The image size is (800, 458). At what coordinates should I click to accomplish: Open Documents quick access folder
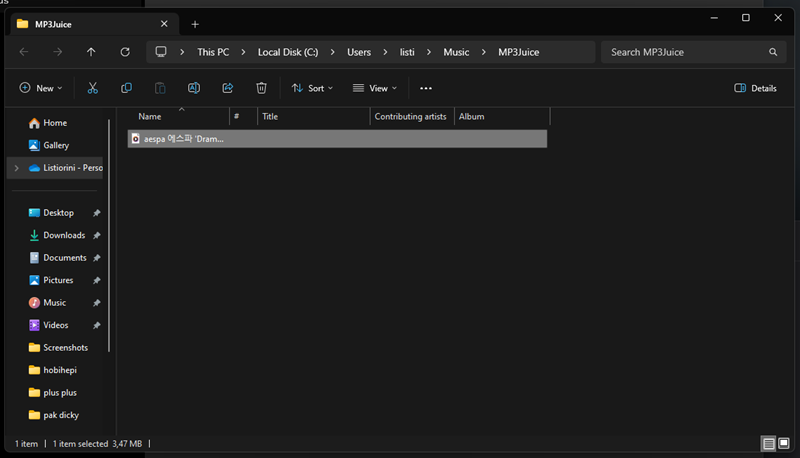58,258
